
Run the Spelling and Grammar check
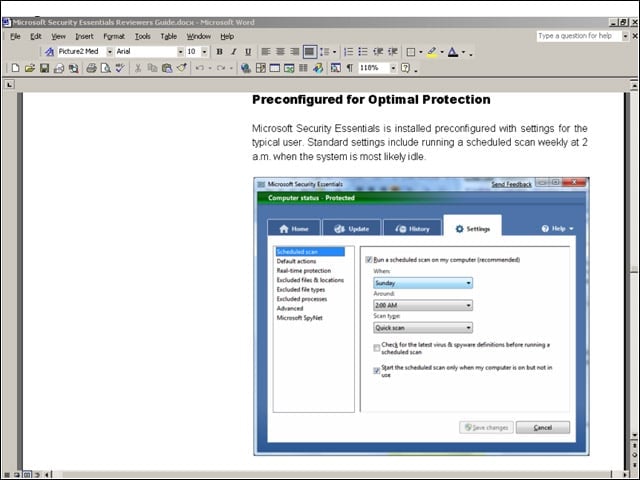pos(120,68)
